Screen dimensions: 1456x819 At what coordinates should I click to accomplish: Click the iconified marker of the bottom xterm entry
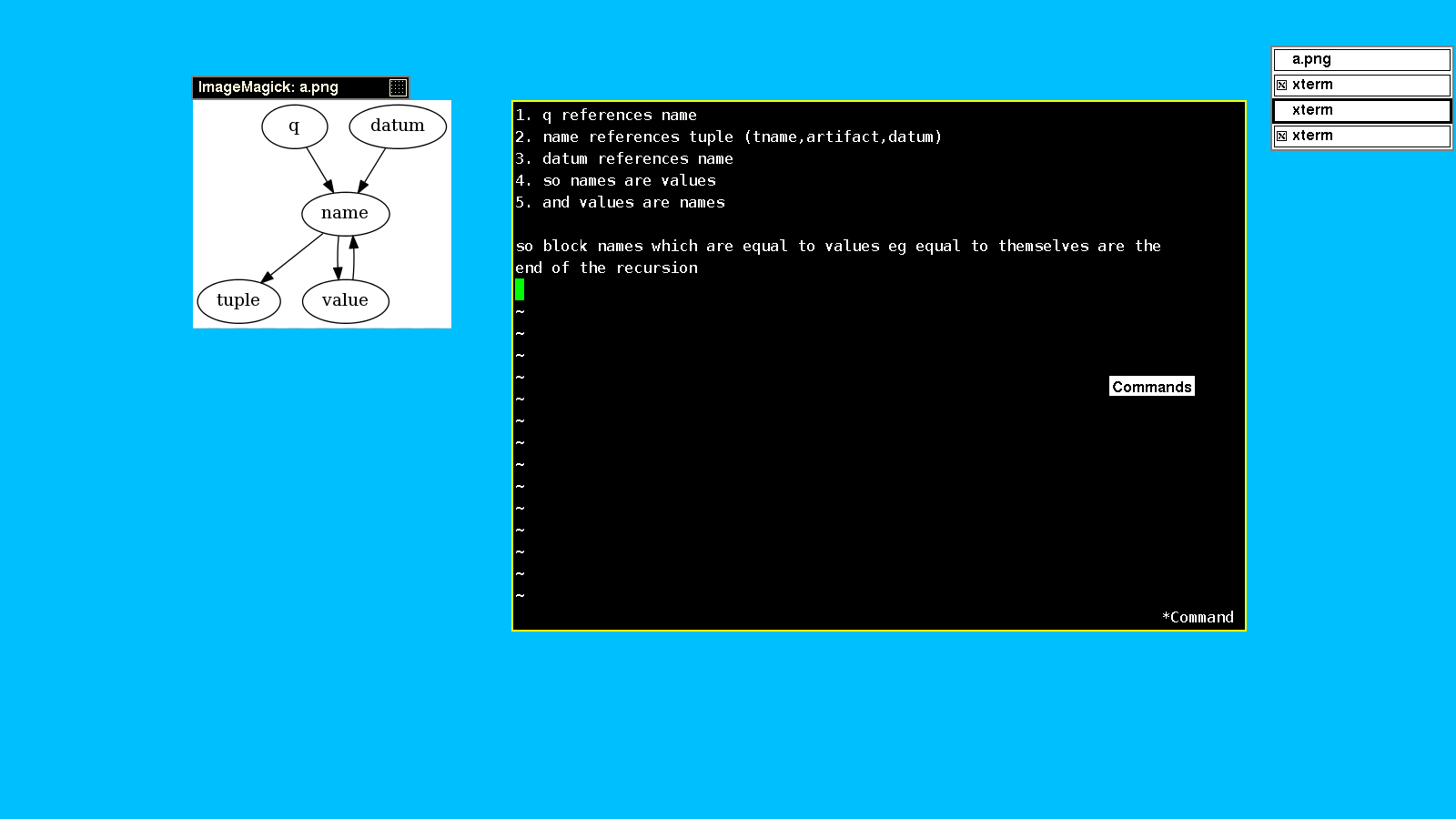1281,136
